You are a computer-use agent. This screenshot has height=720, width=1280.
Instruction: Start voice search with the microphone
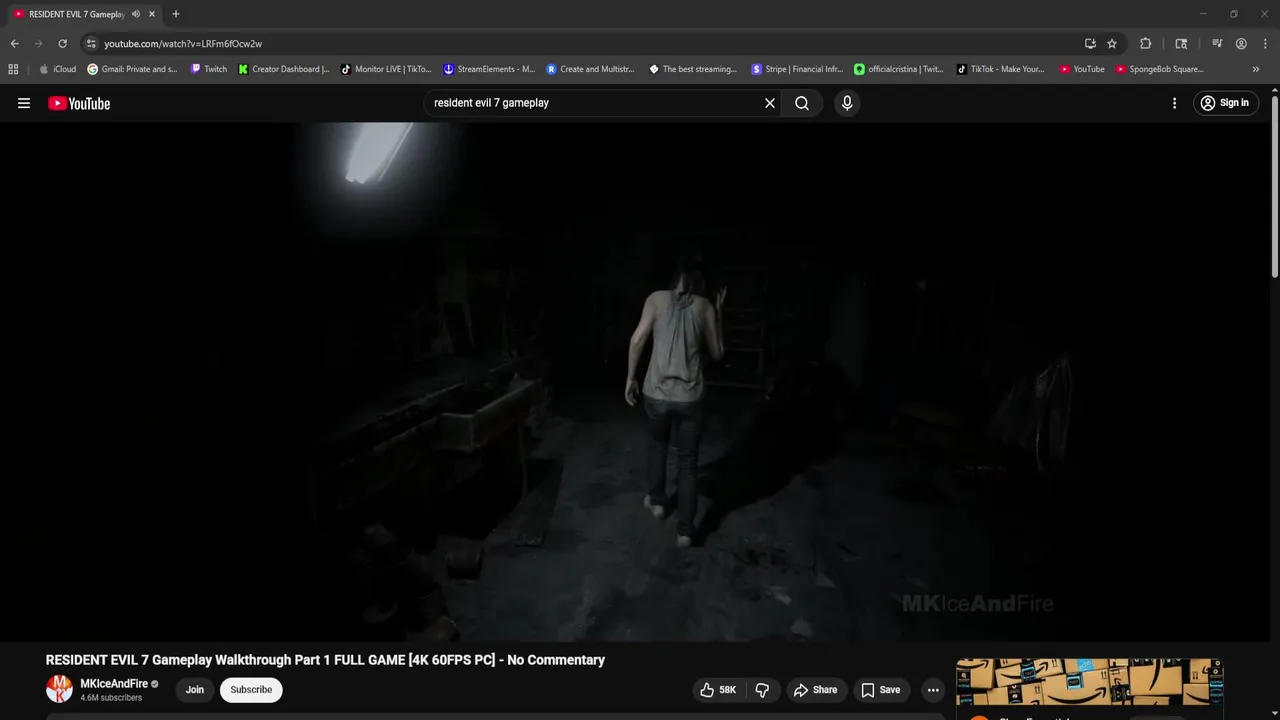(847, 103)
